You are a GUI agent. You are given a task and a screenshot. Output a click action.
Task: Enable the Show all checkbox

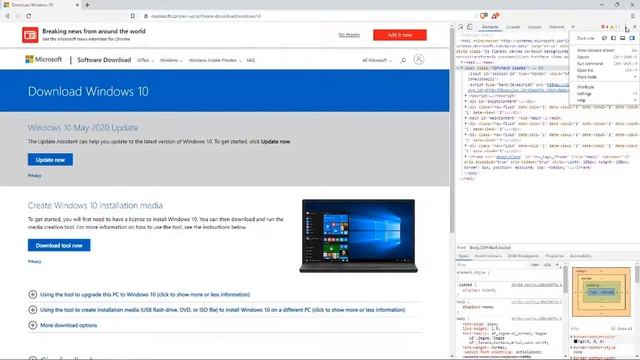[x=613, y=328]
